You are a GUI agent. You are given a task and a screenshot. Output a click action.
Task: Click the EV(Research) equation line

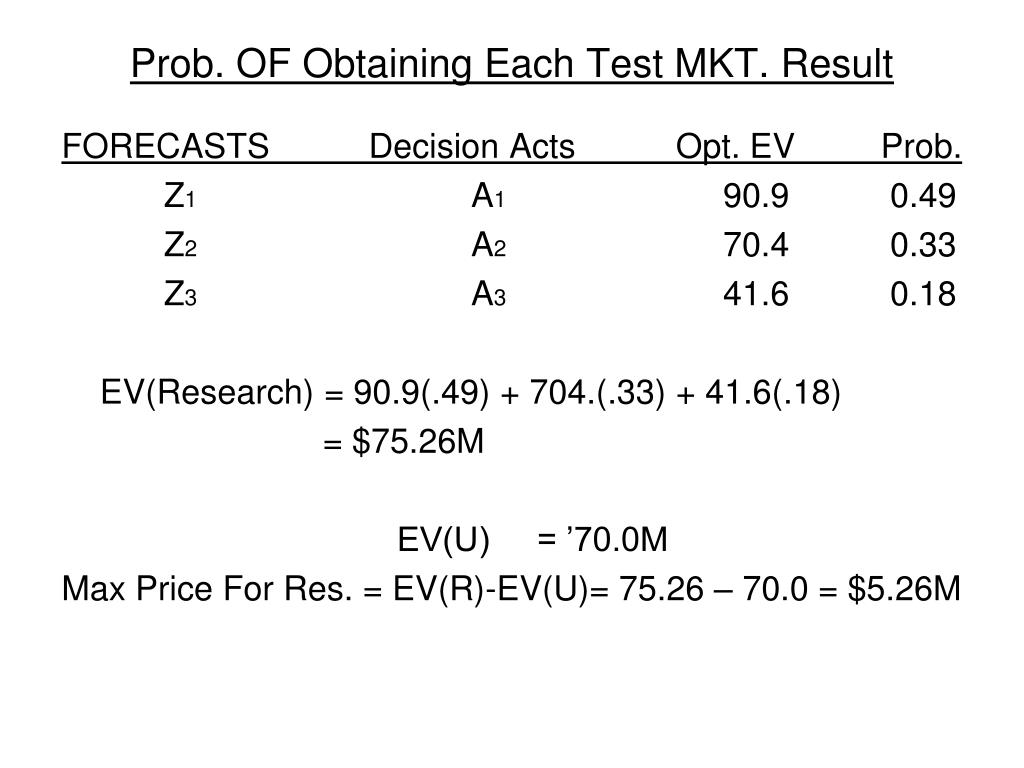pyautogui.click(x=470, y=392)
